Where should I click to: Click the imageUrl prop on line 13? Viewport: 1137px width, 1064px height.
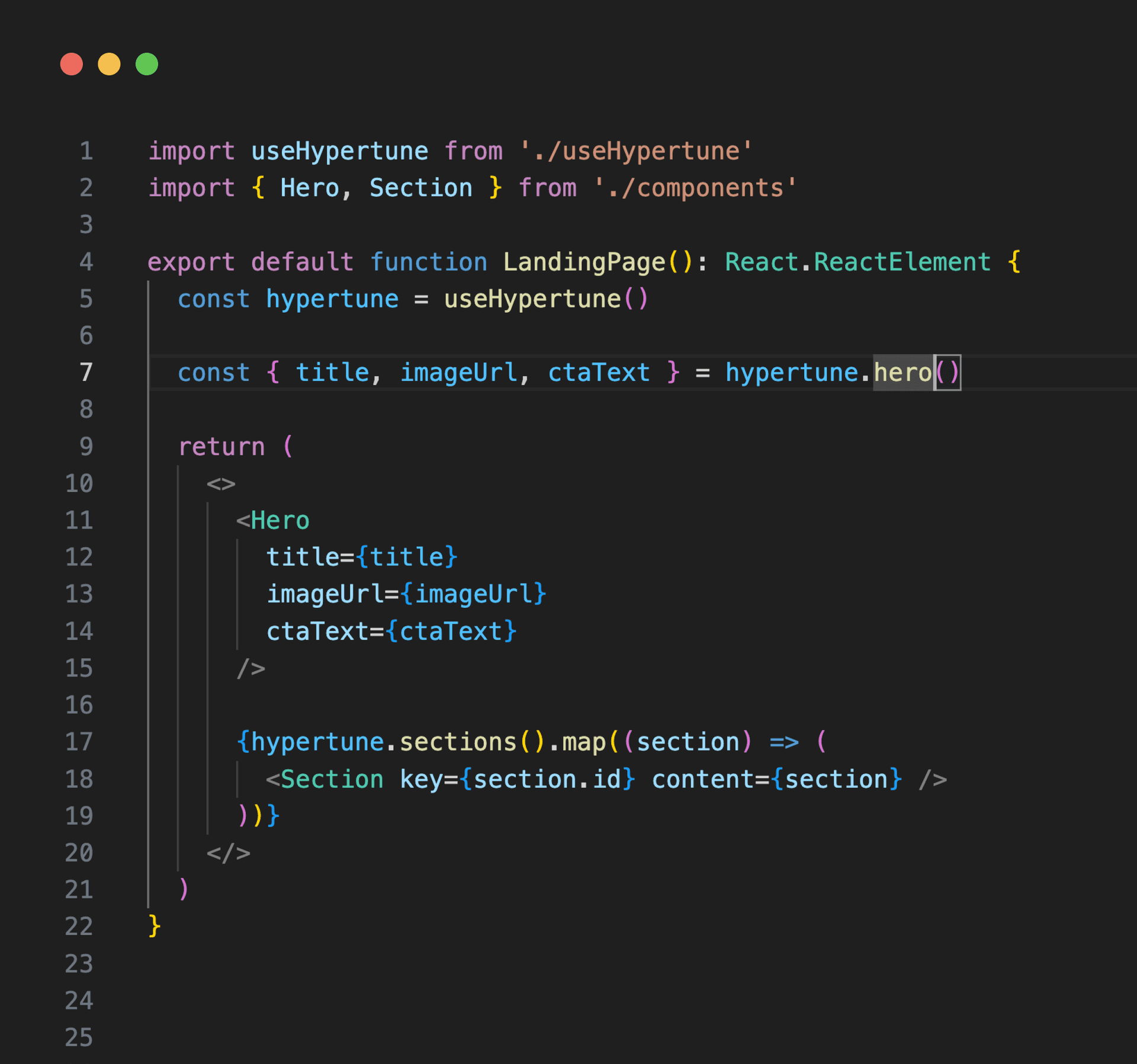[325, 594]
